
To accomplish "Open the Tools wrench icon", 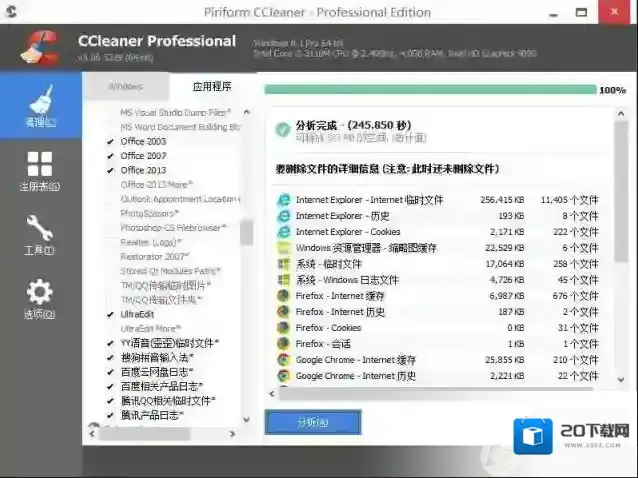I will [x=39, y=228].
